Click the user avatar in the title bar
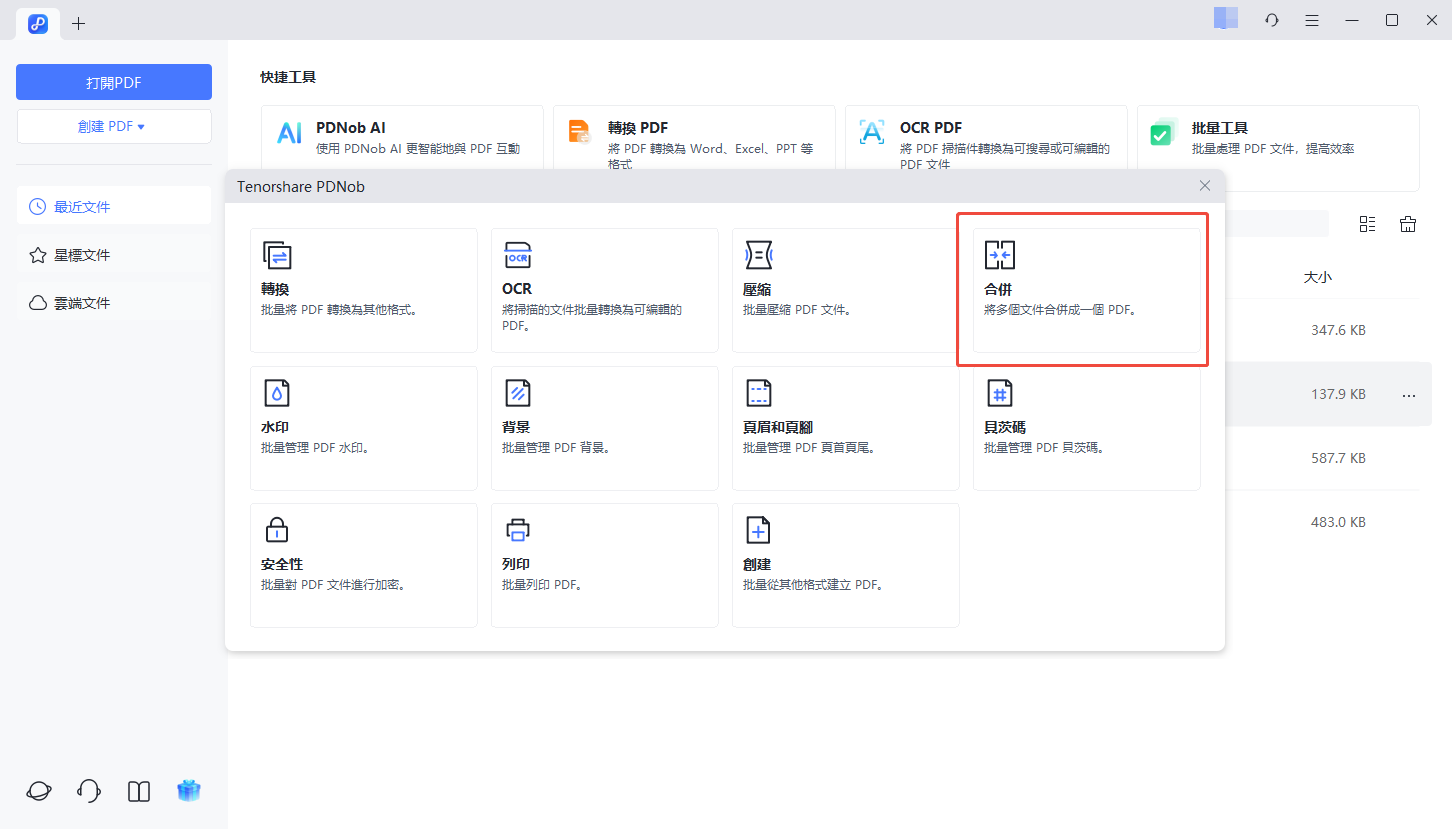This screenshot has height=829, width=1452. 1226,17
